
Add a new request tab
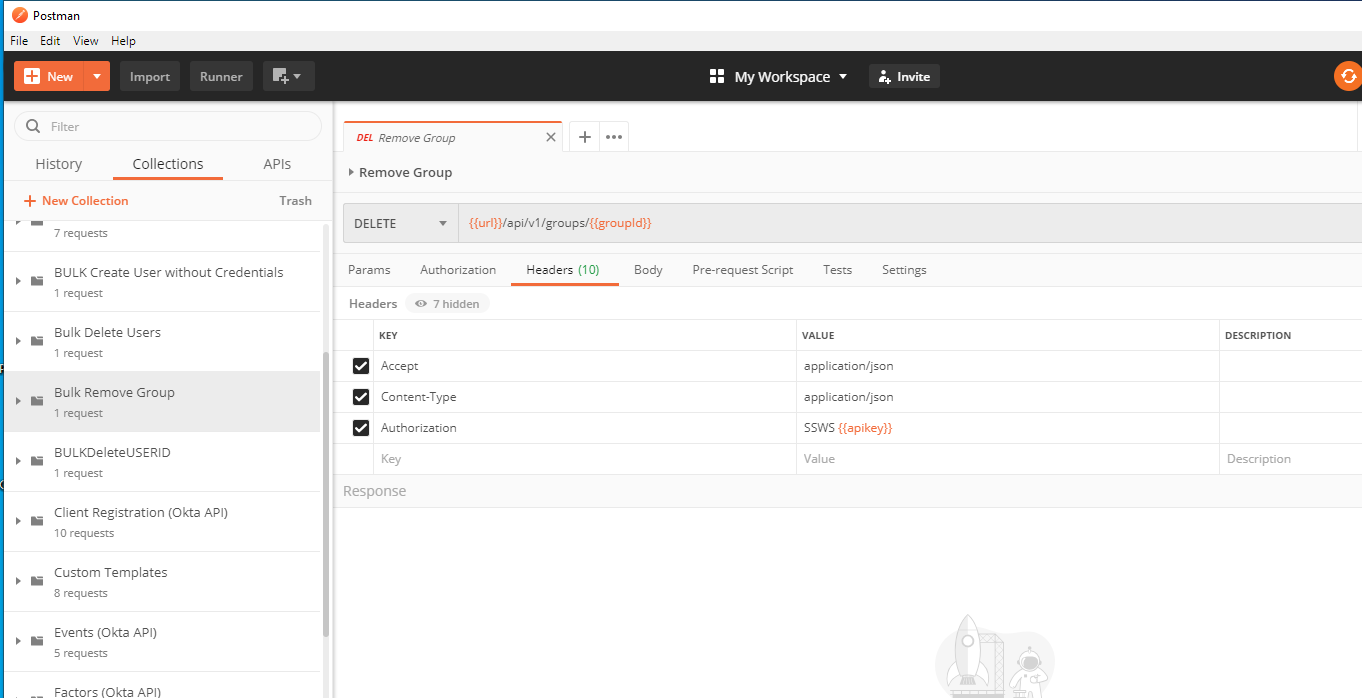coord(585,137)
